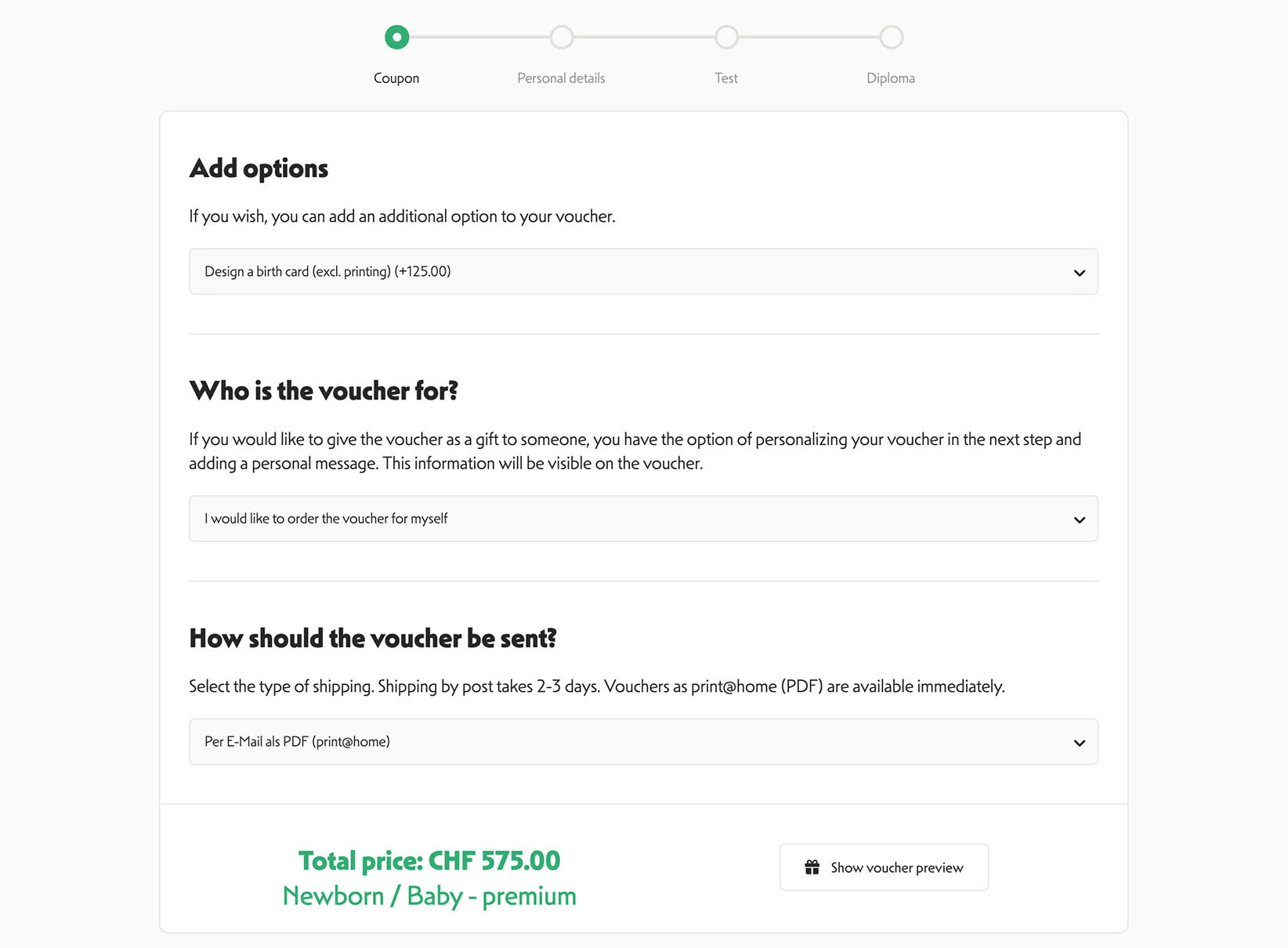Viewport: 1288px width, 948px height.
Task: Click the progress line between Coupon and Personal details
Action: [x=479, y=37]
